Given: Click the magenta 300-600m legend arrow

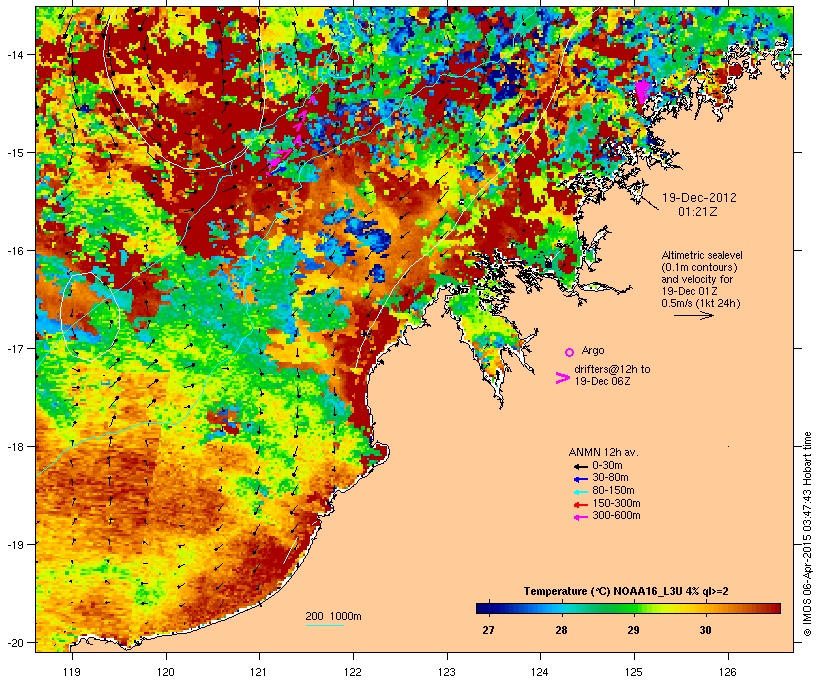Looking at the screenshot, I should coord(580,517).
